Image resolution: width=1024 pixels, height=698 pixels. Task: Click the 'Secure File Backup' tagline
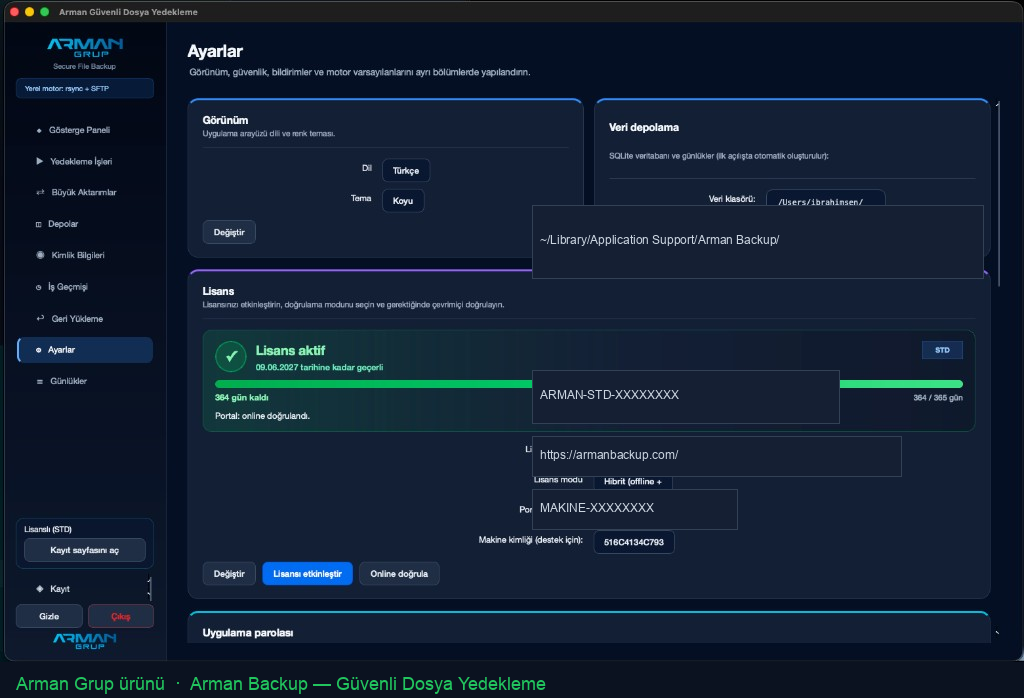[84, 67]
